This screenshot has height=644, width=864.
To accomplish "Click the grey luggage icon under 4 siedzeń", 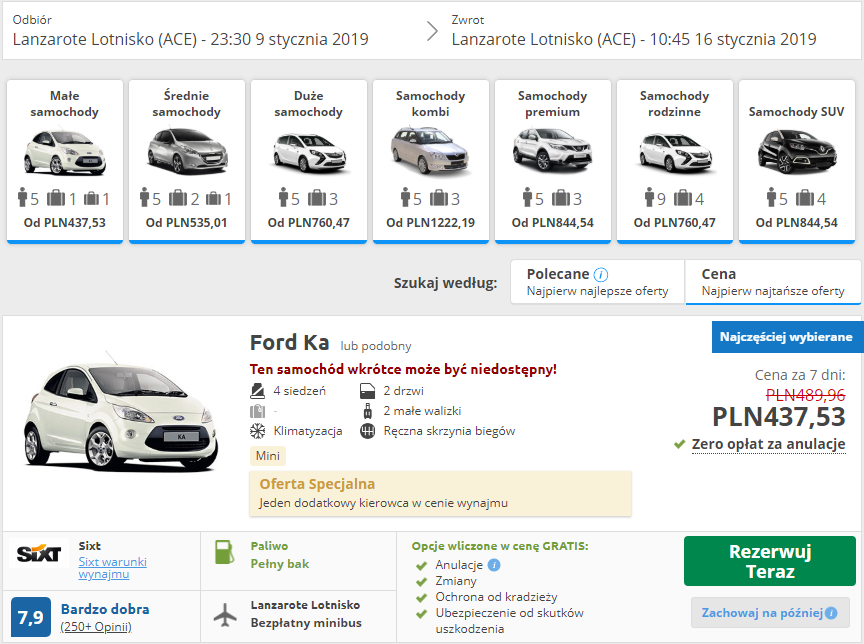I will click(x=257, y=411).
